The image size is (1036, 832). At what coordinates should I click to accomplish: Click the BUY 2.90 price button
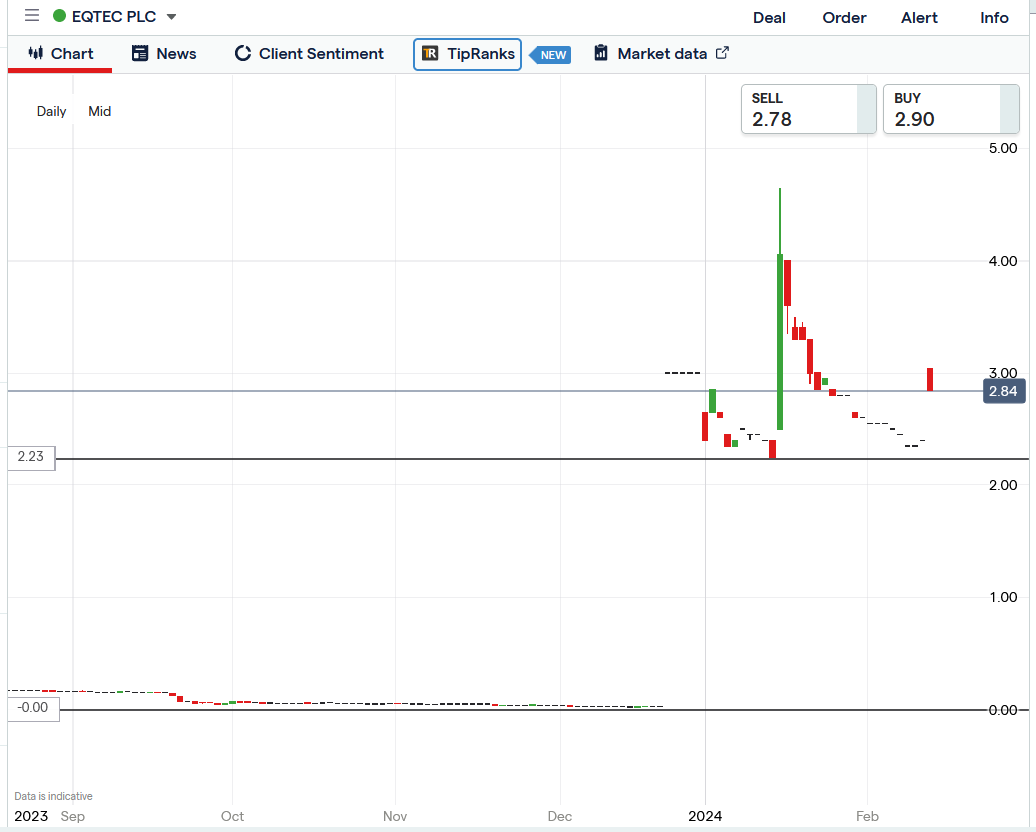[951, 109]
